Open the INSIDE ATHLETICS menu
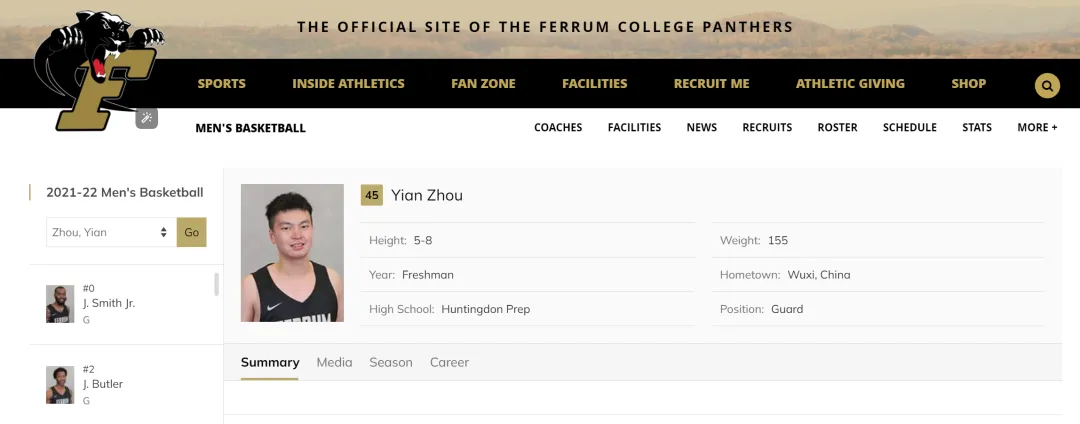This screenshot has height=424, width=1080. (x=348, y=84)
